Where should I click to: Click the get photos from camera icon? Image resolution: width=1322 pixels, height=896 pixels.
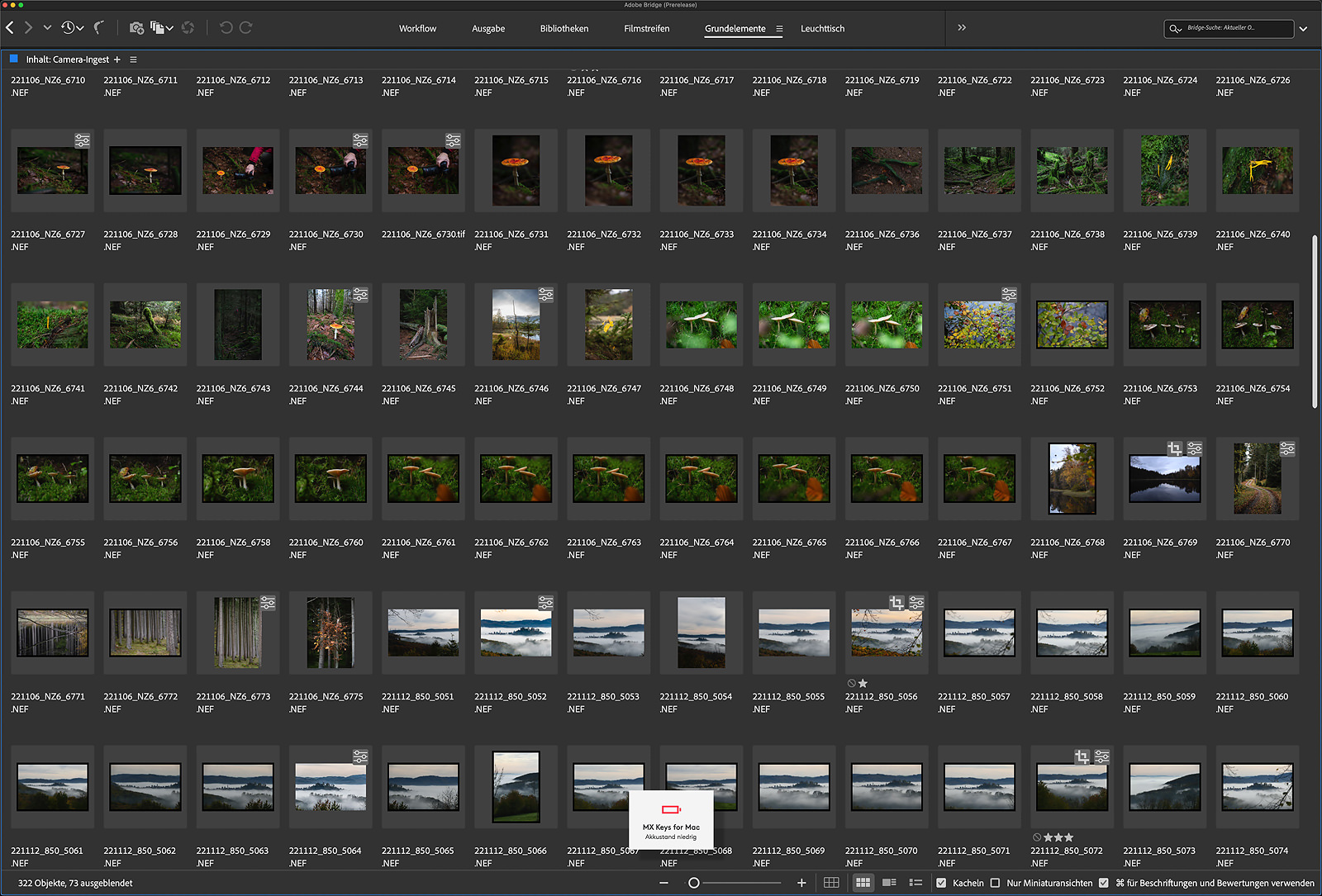(137, 28)
